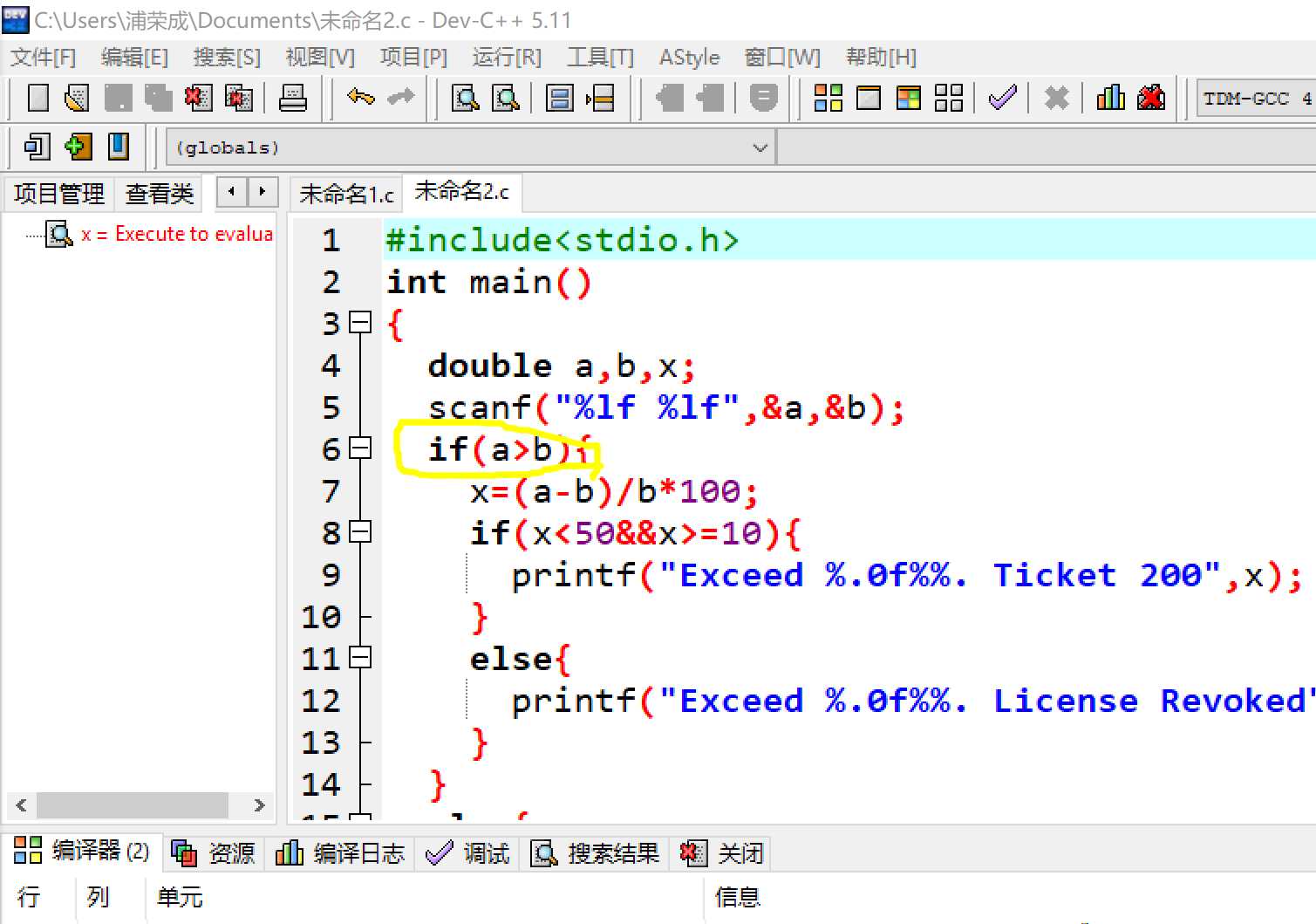The width and height of the screenshot is (1316, 924).
Task: Click the Insert snippet icon in second toolbar
Action: (37, 147)
